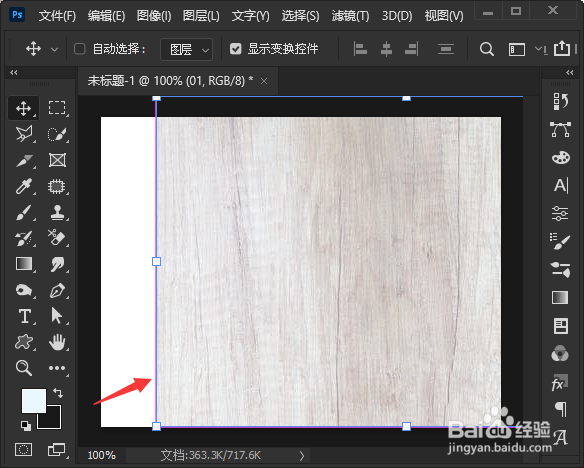Swap foreground and background colors
Viewport: 584px width, 468px height.
click(x=58, y=392)
